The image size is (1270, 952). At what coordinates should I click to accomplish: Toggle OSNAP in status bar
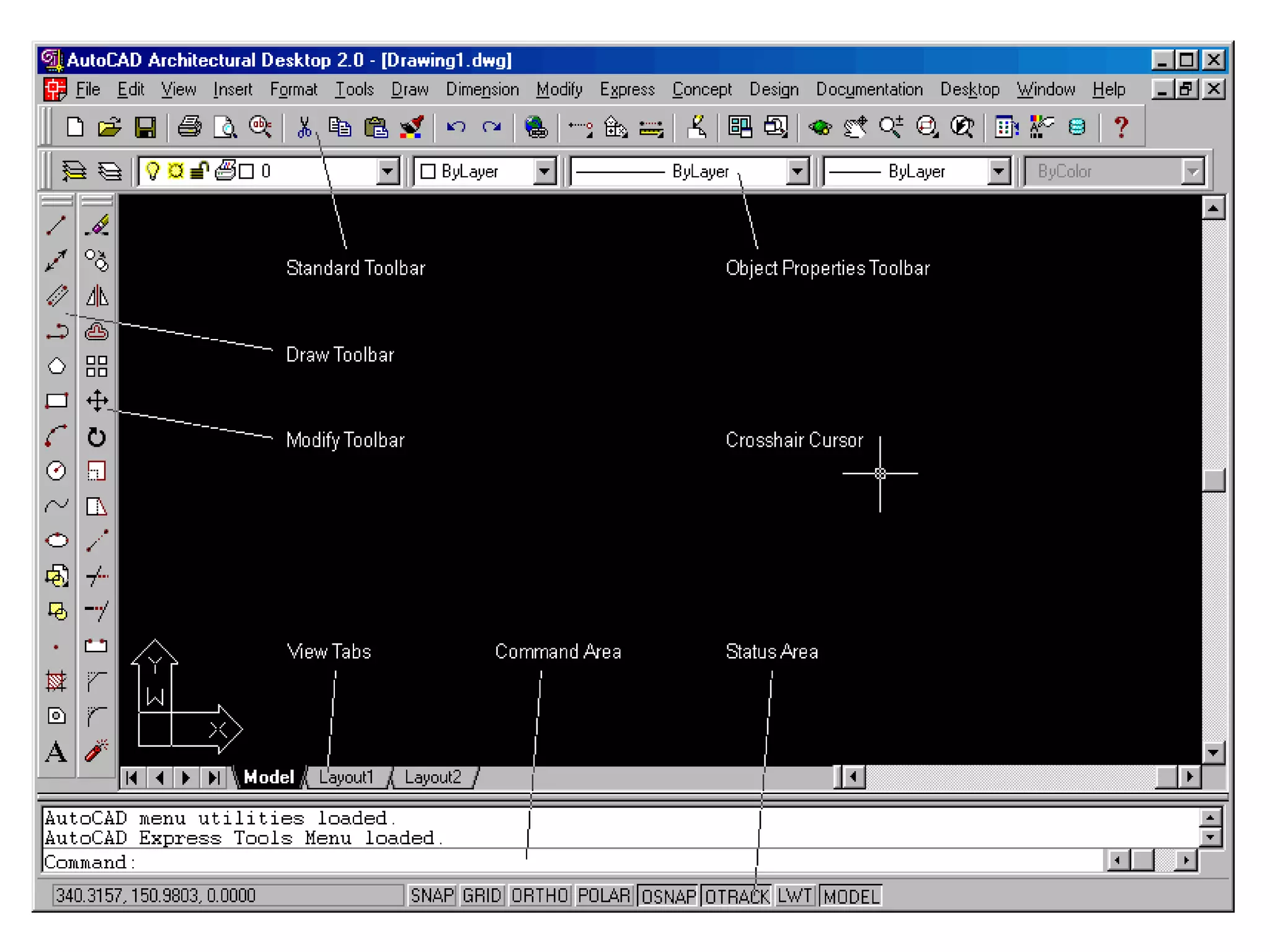tap(668, 896)
